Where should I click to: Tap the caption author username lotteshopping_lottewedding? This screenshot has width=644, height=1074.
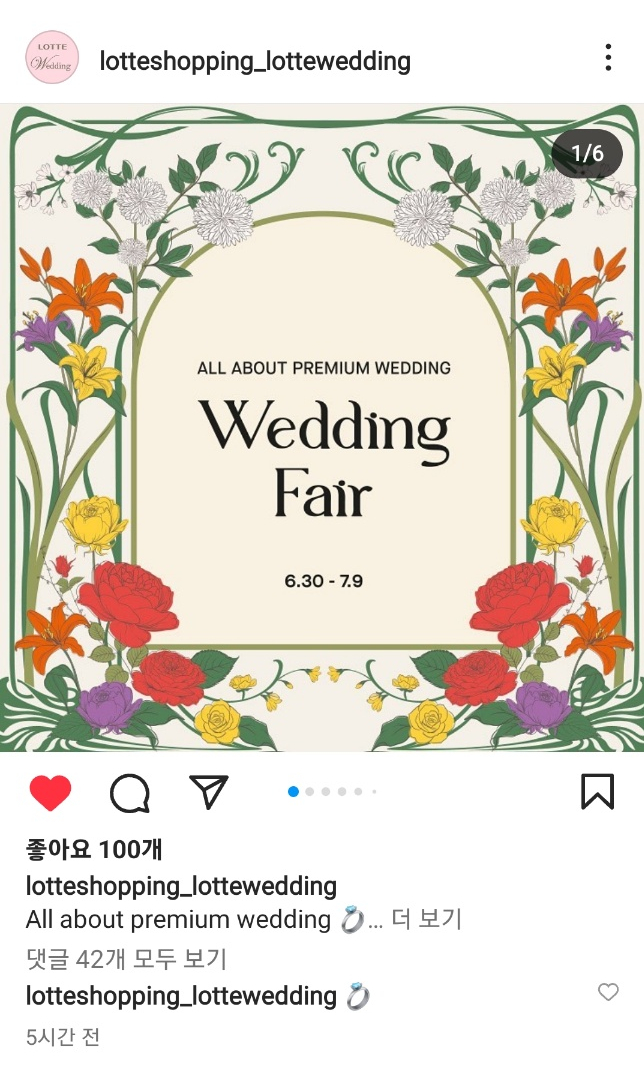pos(182,886)
